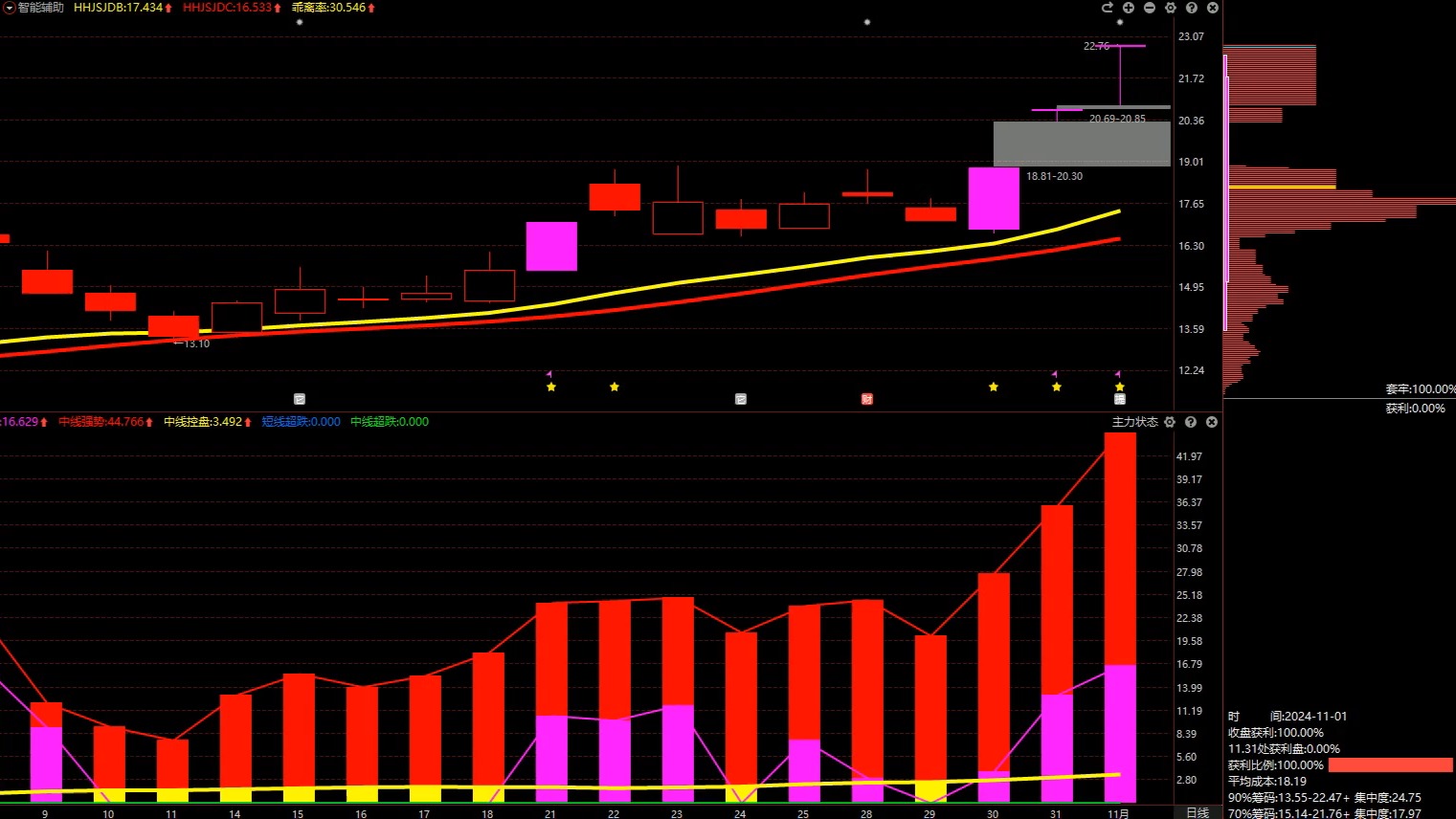Click the grey gap box labeled 18.81-20.30

pos(1082,144)
